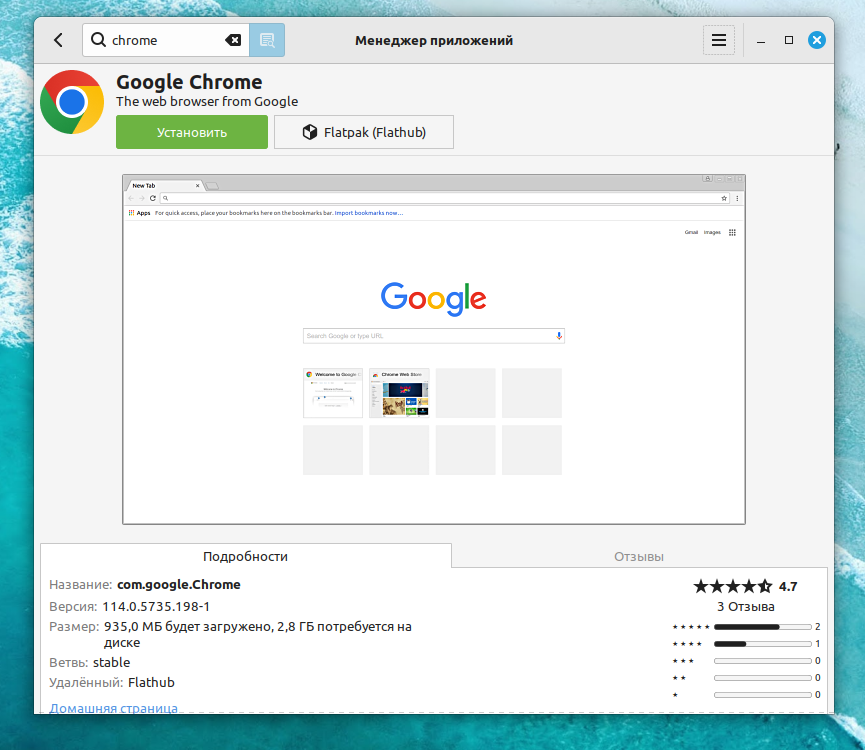Click the Flathub remote value
Image resolution: width=865 pixels, height=750 pixels.
(151, 683)
